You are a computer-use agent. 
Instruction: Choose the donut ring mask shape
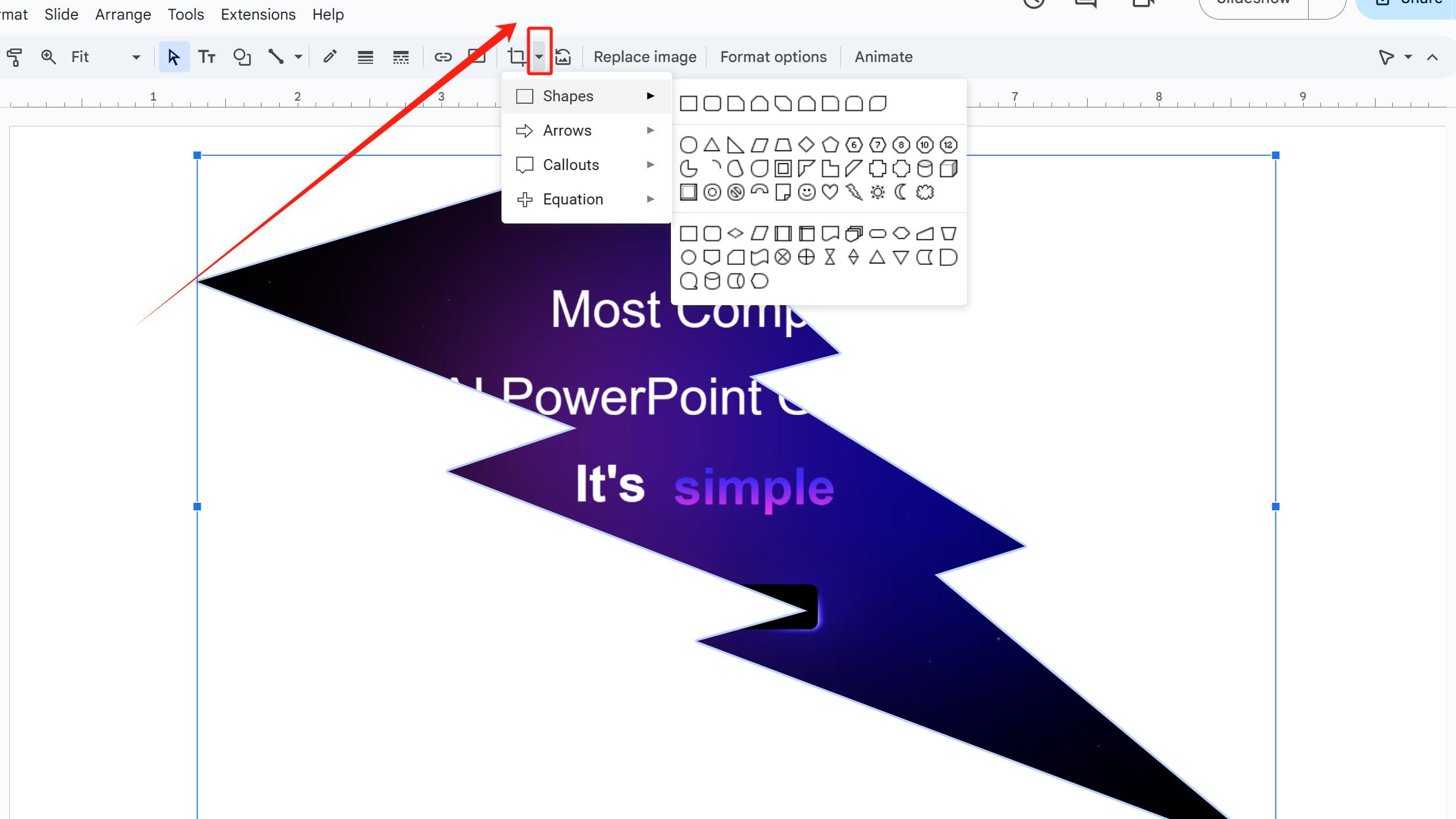(712, 192)
